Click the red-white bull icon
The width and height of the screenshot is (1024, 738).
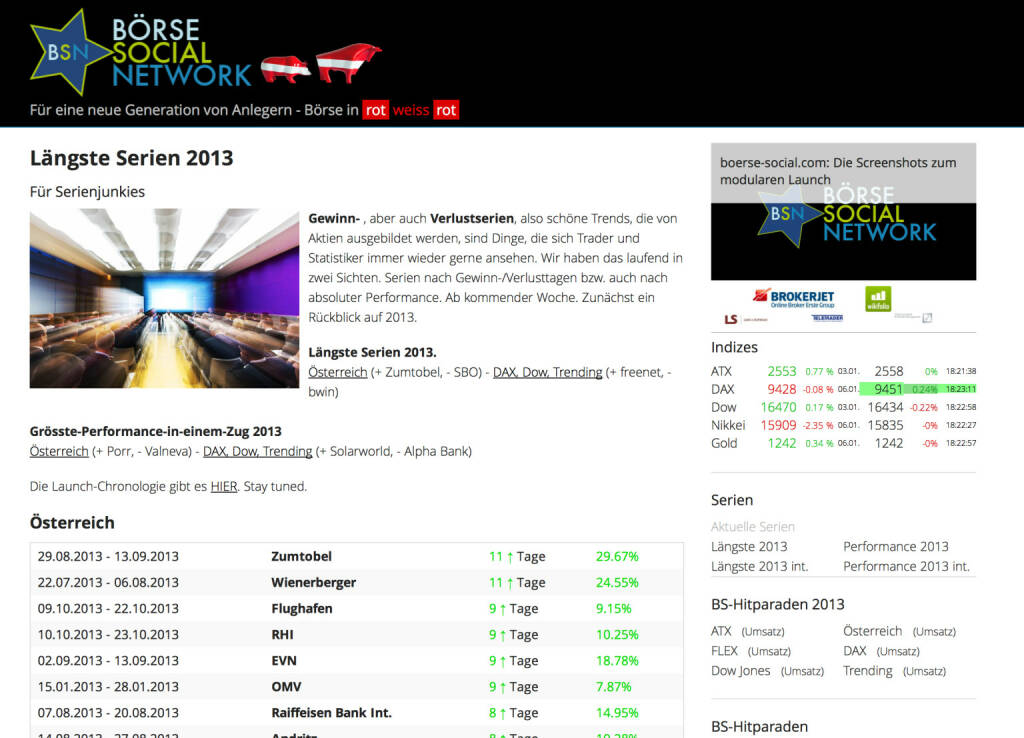pos(348,62)
